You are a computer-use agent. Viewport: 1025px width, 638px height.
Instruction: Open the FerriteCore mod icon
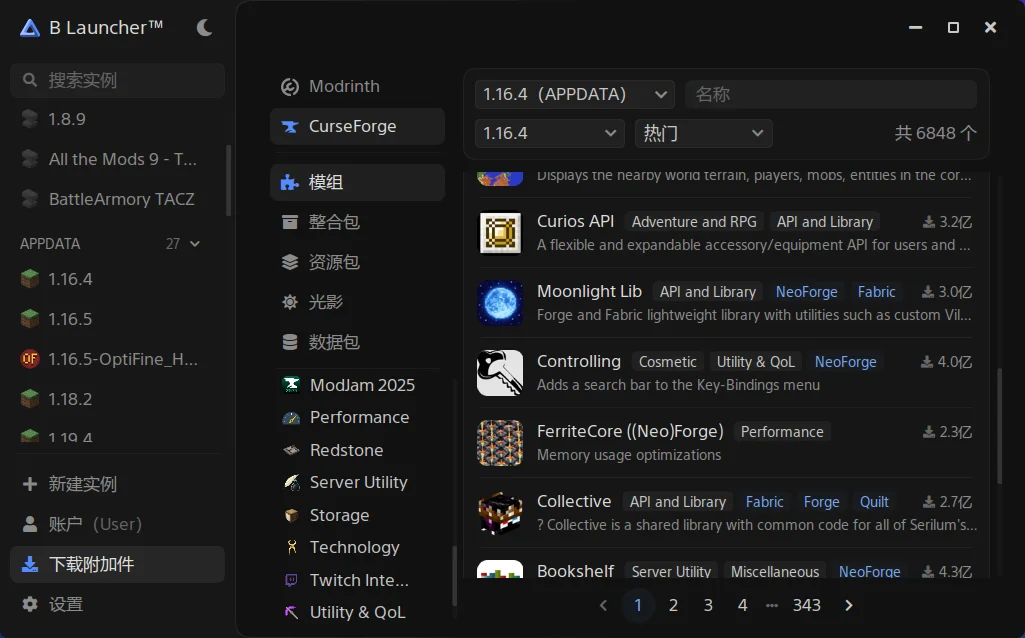point(500,443)
